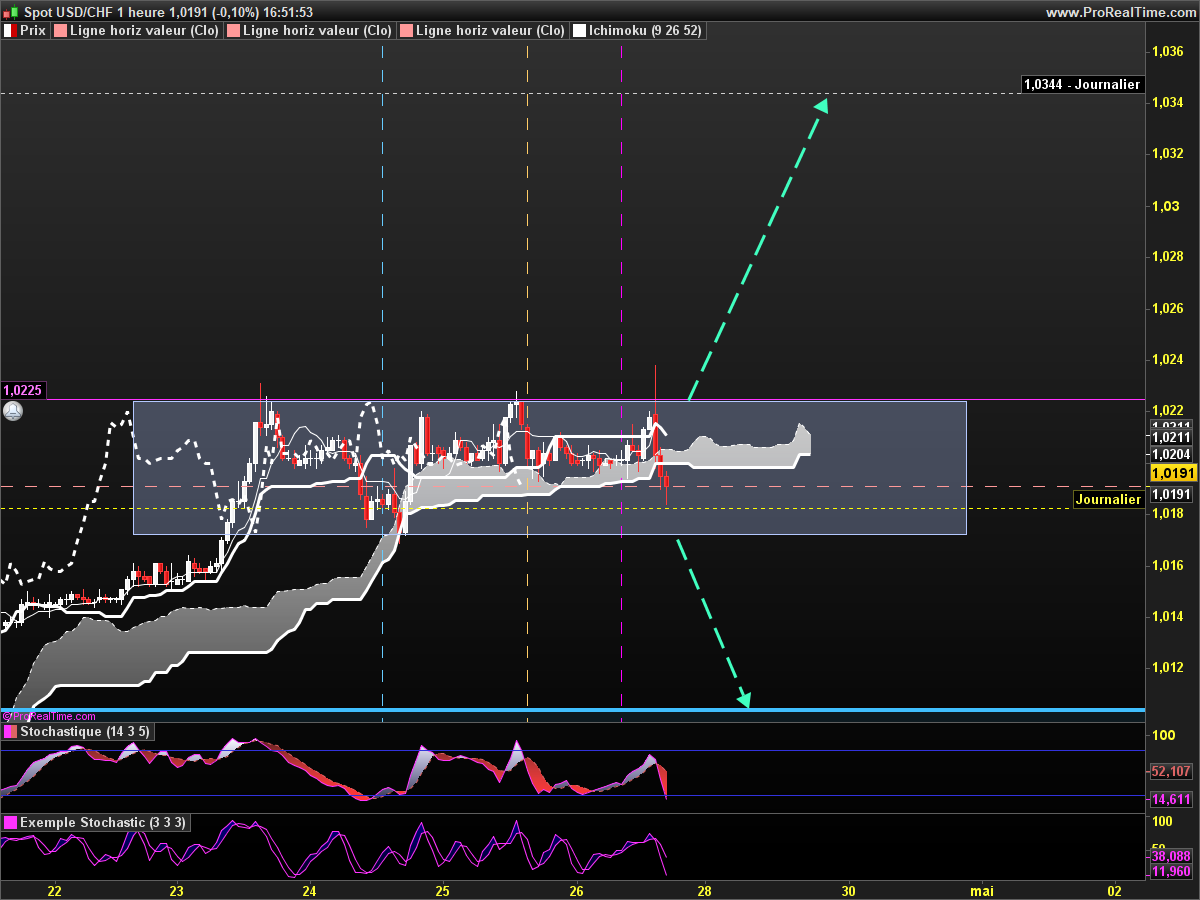Click date label 28 on time axis
1200x900 pixels.
coord(704,890)
